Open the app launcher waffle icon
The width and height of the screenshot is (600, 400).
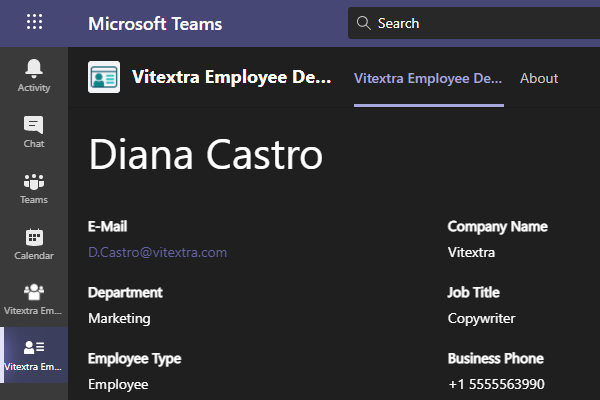click(x=34, y=21)
